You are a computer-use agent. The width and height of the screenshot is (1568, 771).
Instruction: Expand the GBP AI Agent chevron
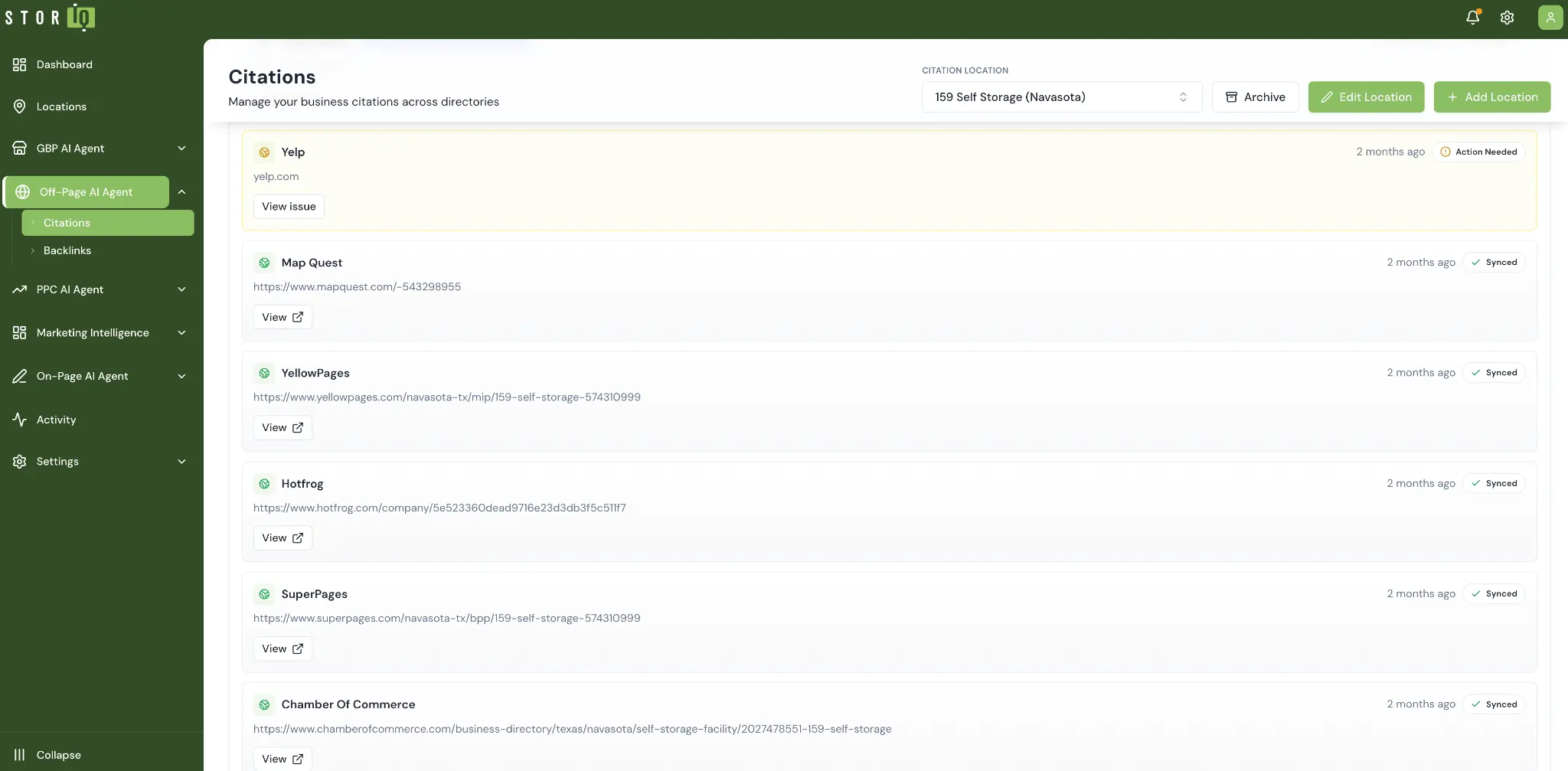click(x=181, y=149)
